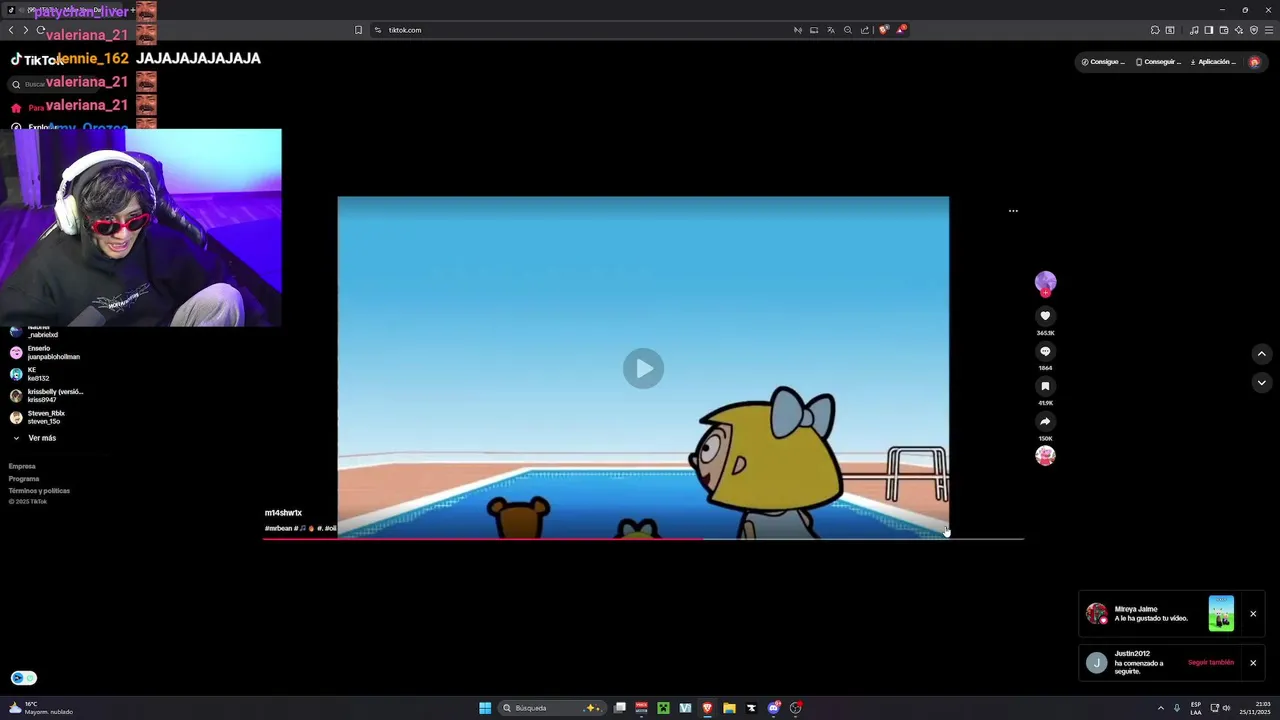The width and height of the screenshot is (1280, 720).
Task: Open the creator's profile avatar beside the video
Action: tap(1045, 282)
